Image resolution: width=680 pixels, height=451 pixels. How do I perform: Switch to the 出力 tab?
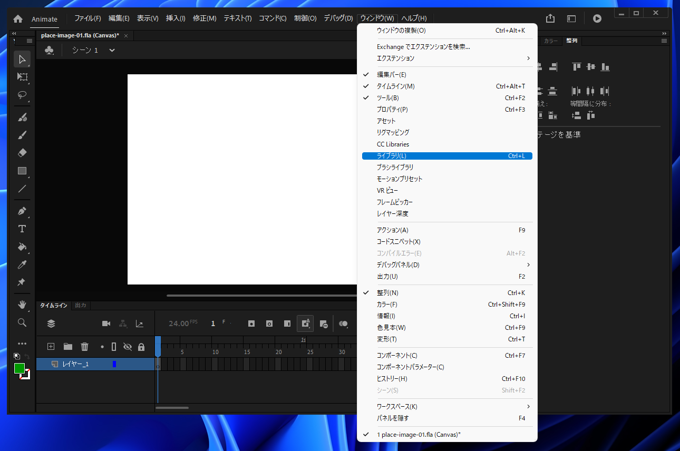coord(80,305)
